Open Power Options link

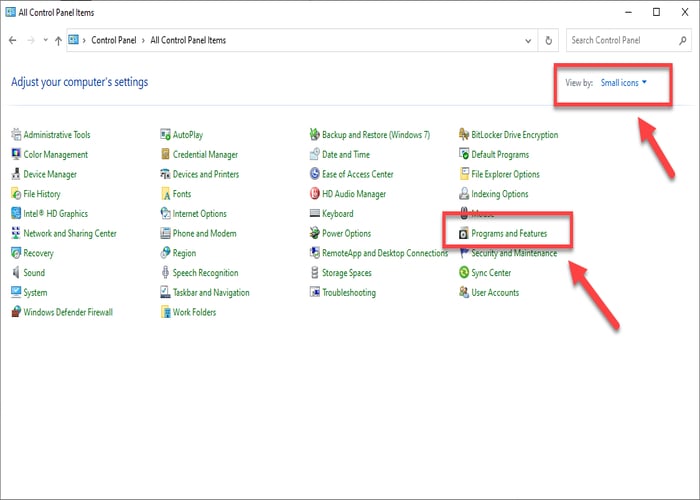click(346, 233)
